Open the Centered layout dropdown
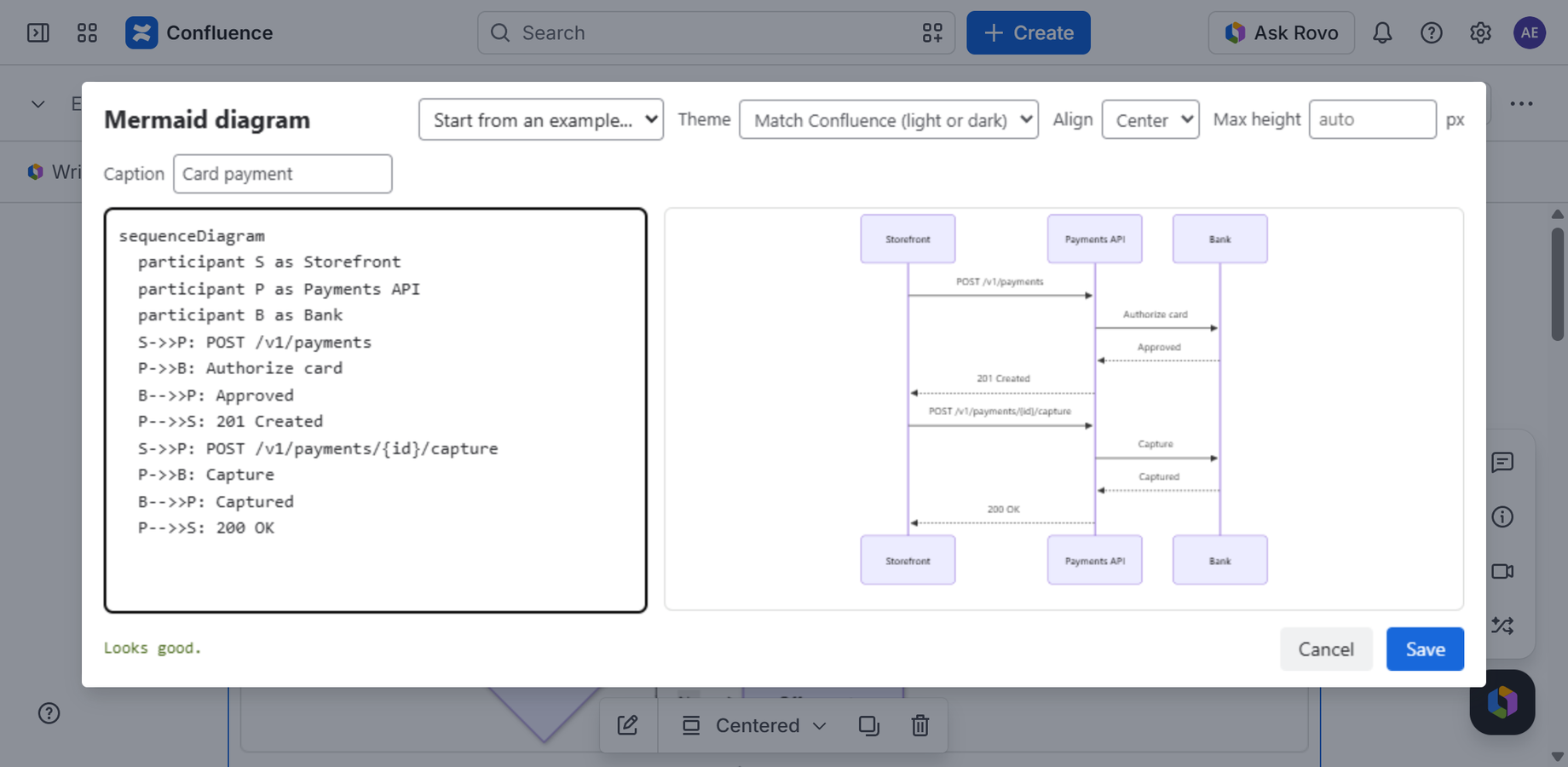Image resolution: width=1568 pixels, height=767 pixels. click(755, 725)
